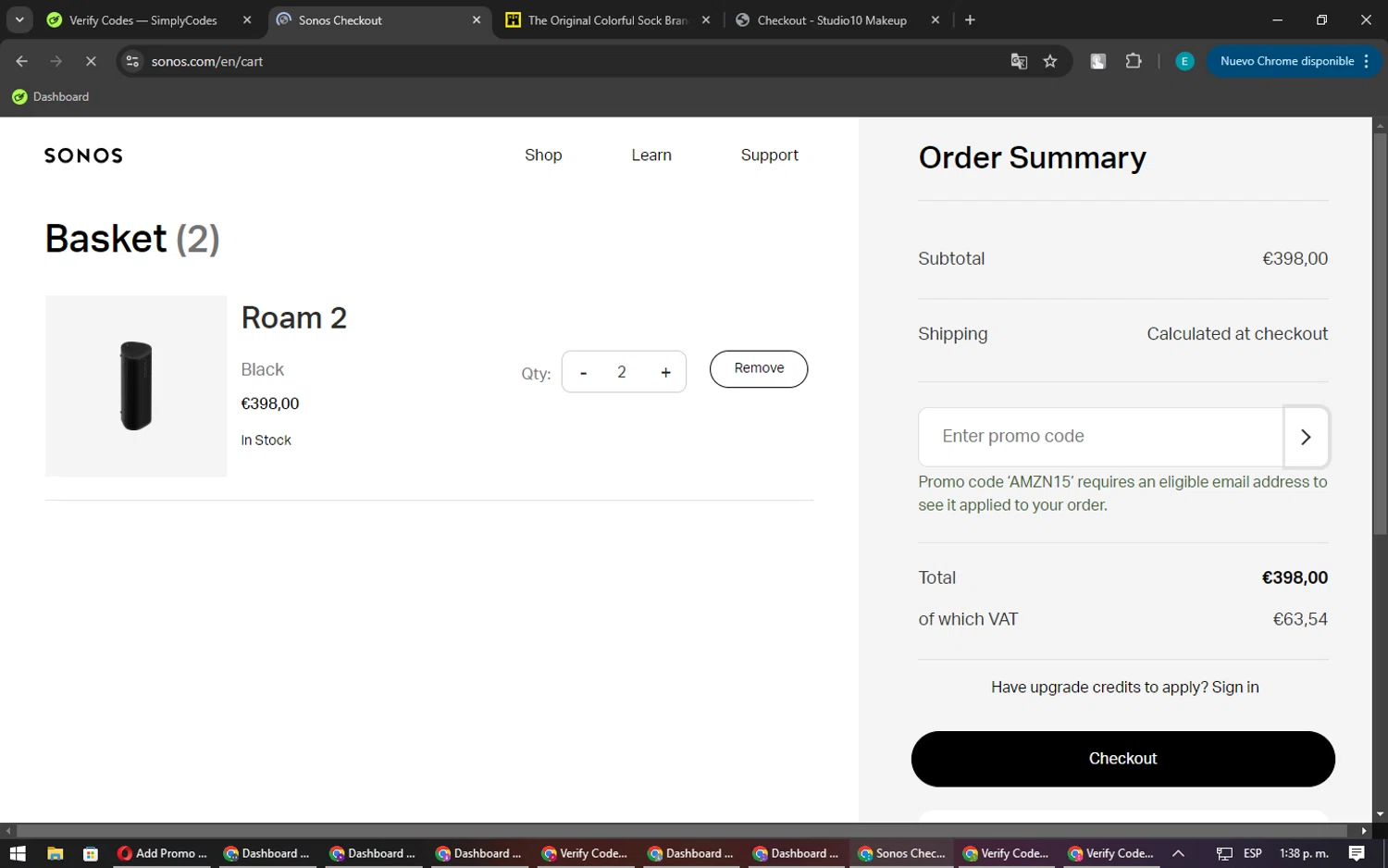Open Dashboard bookmark in bookmarks bar
The height and width of the screenshot is (868, 1388).
(51, 96)
